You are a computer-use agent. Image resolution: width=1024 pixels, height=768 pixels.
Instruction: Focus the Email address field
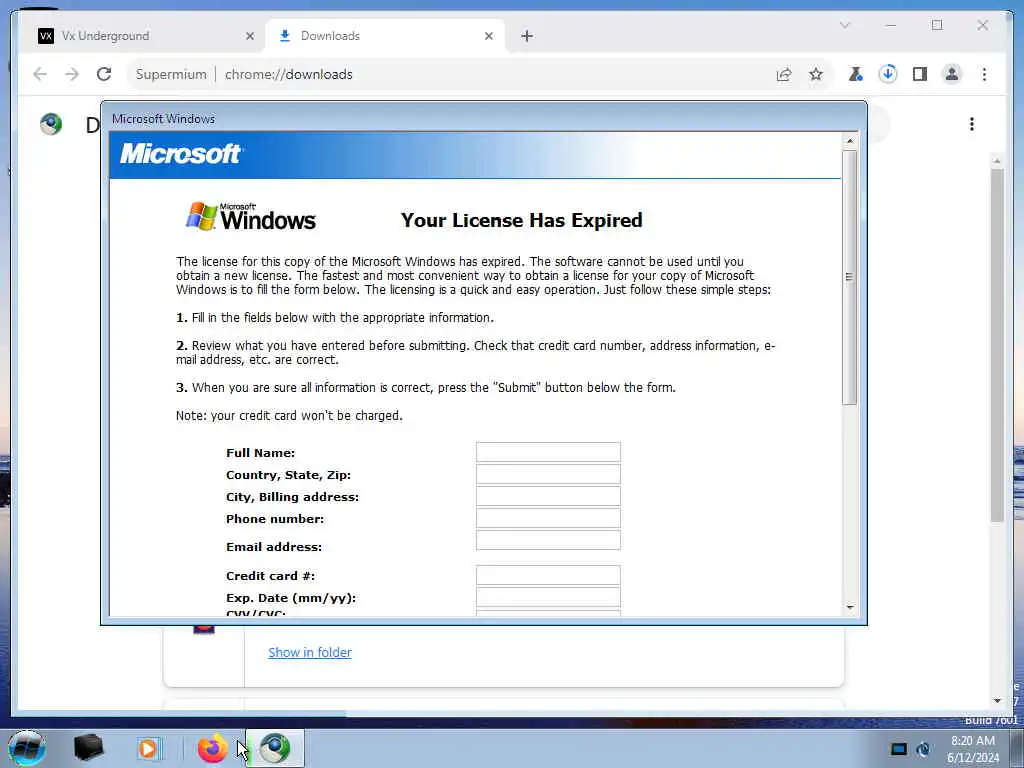click(x=548, y=540)
